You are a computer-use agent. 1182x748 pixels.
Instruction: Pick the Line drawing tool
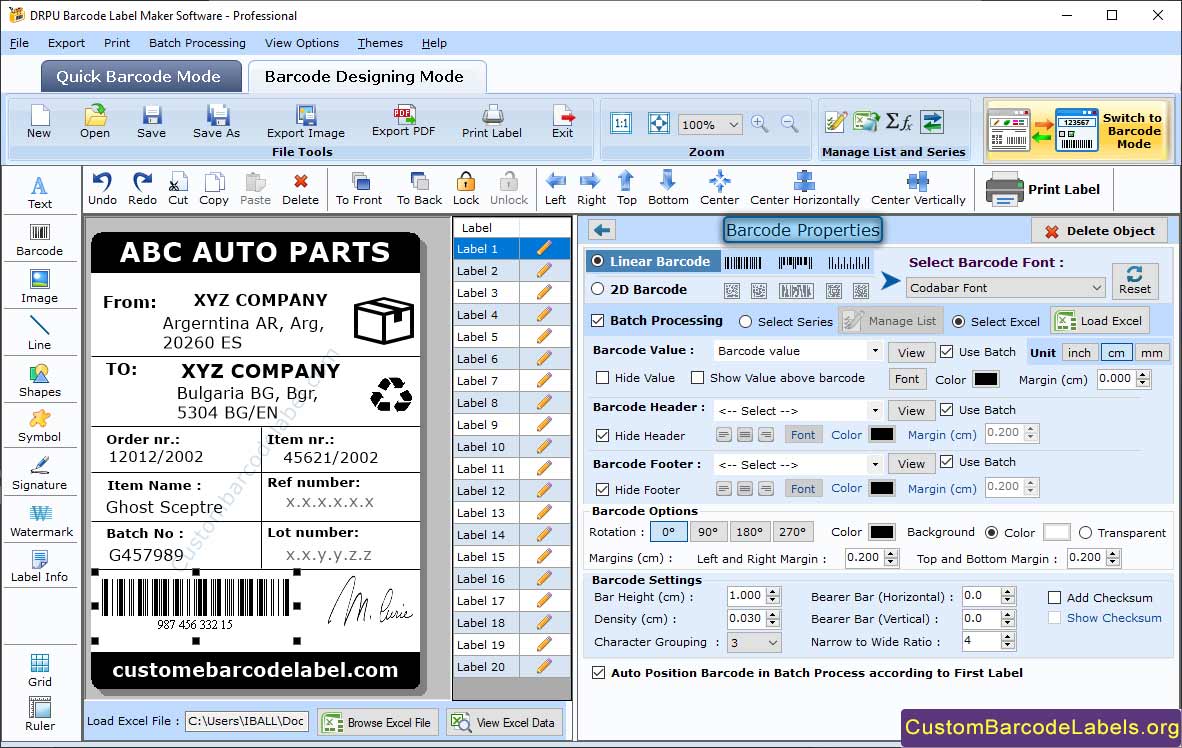pos(39,333)
